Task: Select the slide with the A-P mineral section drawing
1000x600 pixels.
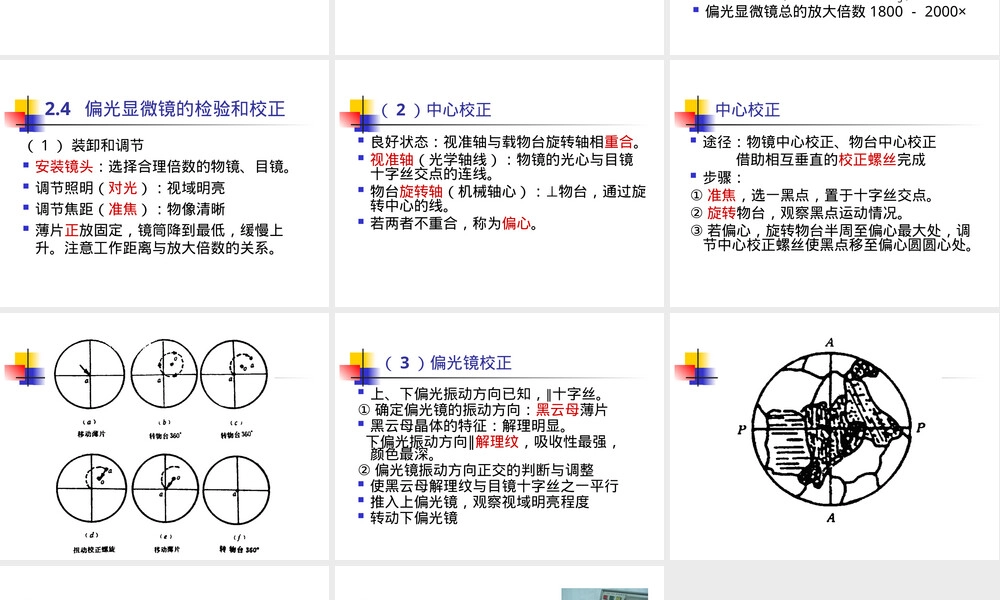Action: click(835, 436)
